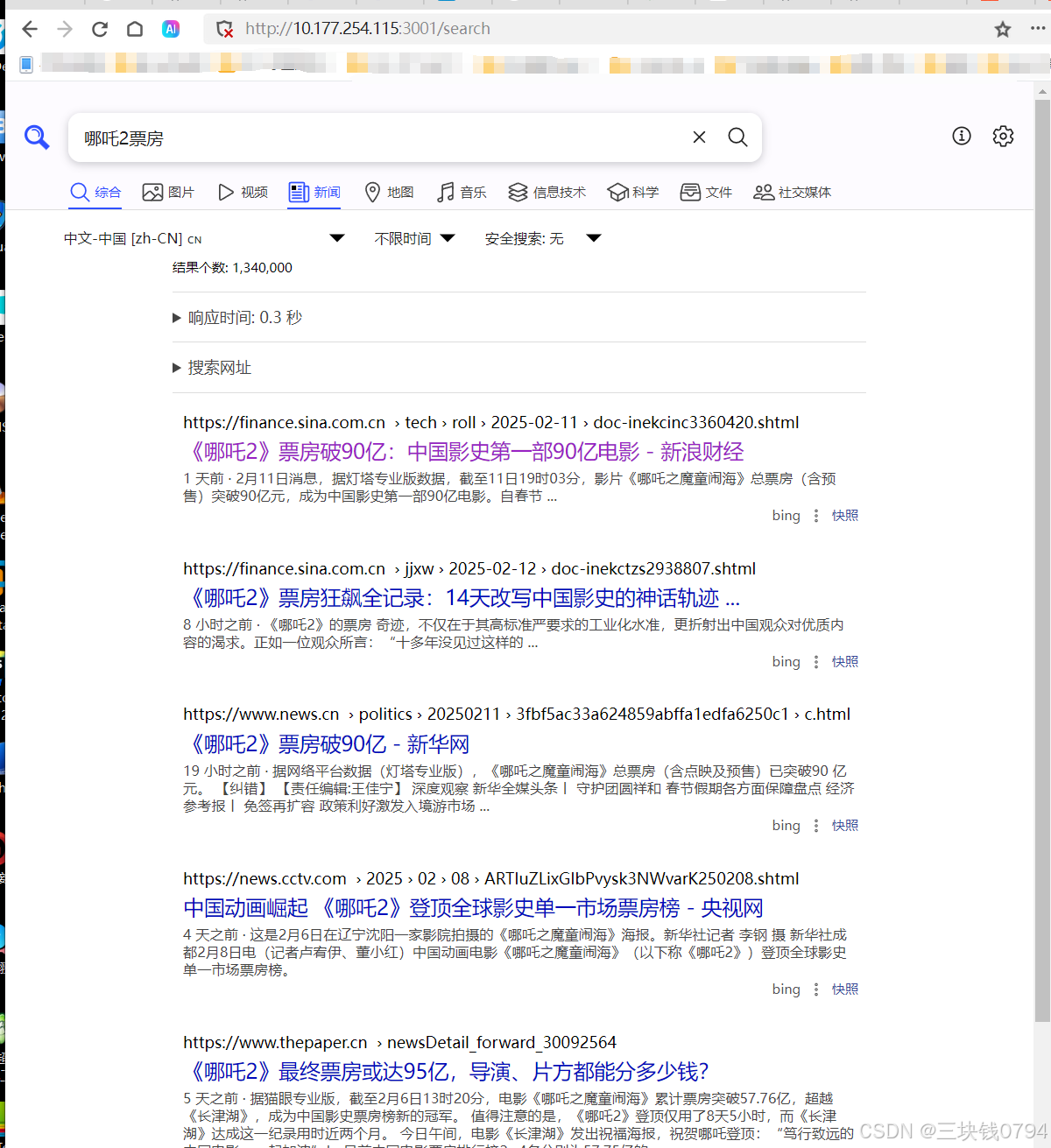Click the page vertical scrollbar thumb

coord(1042,560)
